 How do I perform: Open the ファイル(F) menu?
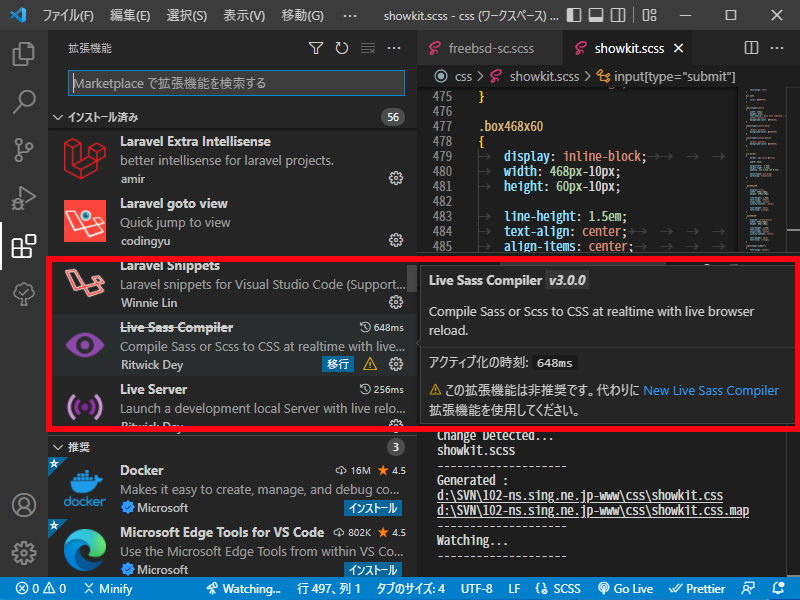(x=68, y=15)
